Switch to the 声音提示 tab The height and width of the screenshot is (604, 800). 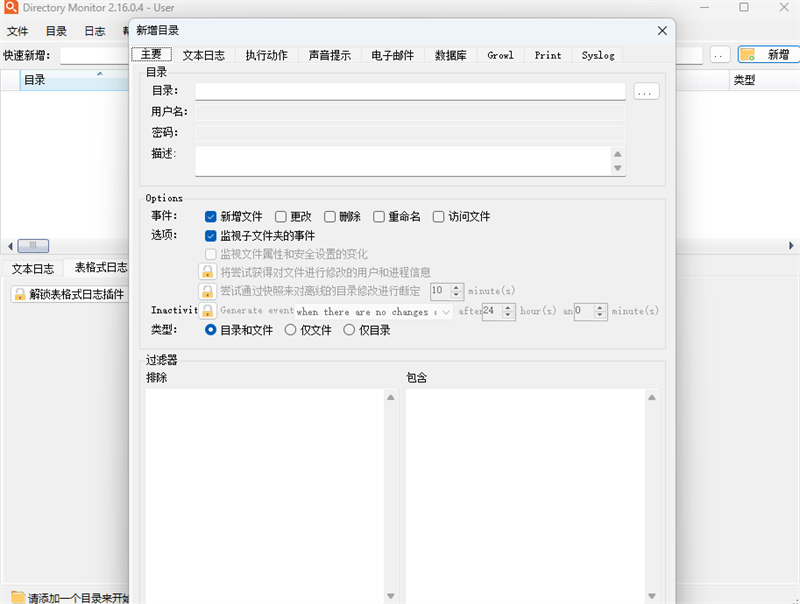(330, 55)
